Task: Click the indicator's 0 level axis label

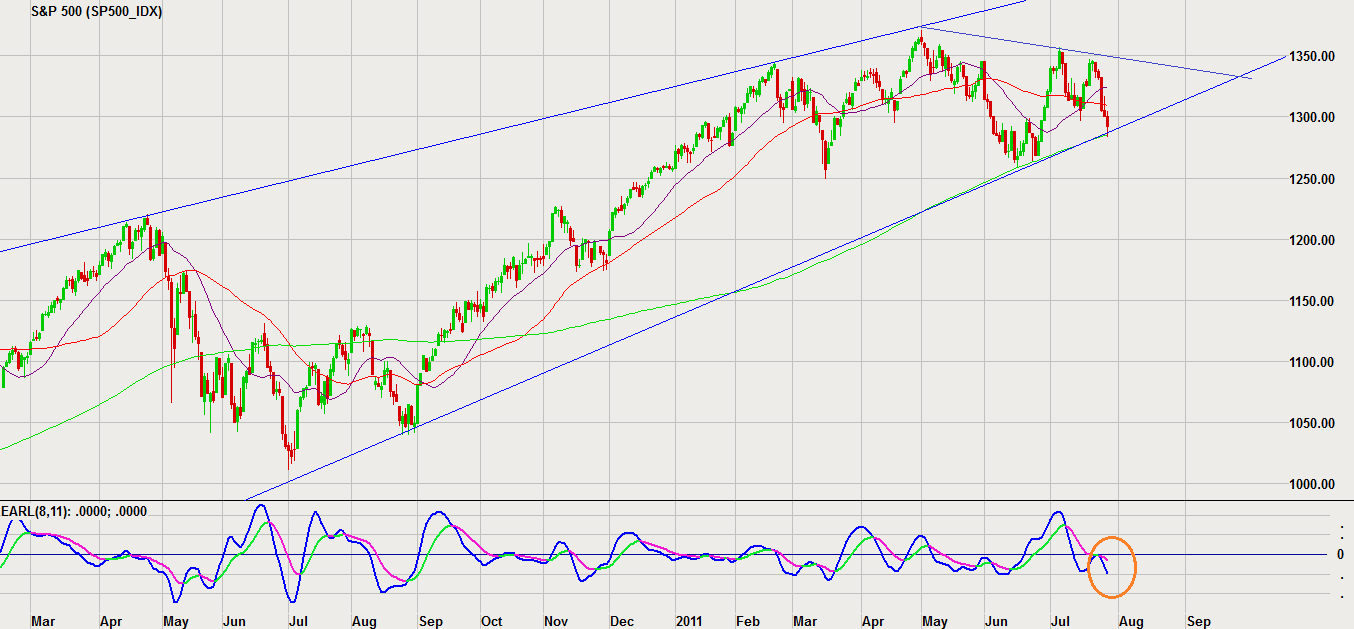Action: (1342, 554)
